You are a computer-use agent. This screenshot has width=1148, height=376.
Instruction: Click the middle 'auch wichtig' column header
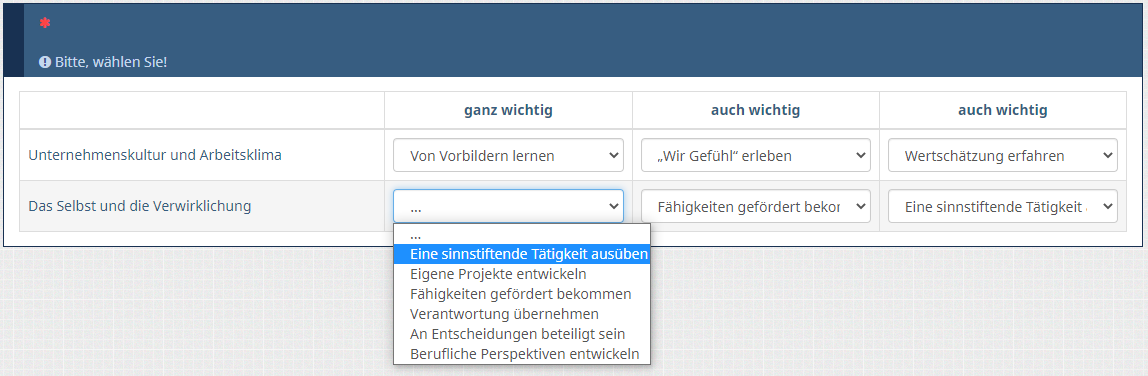coord(756,110)
